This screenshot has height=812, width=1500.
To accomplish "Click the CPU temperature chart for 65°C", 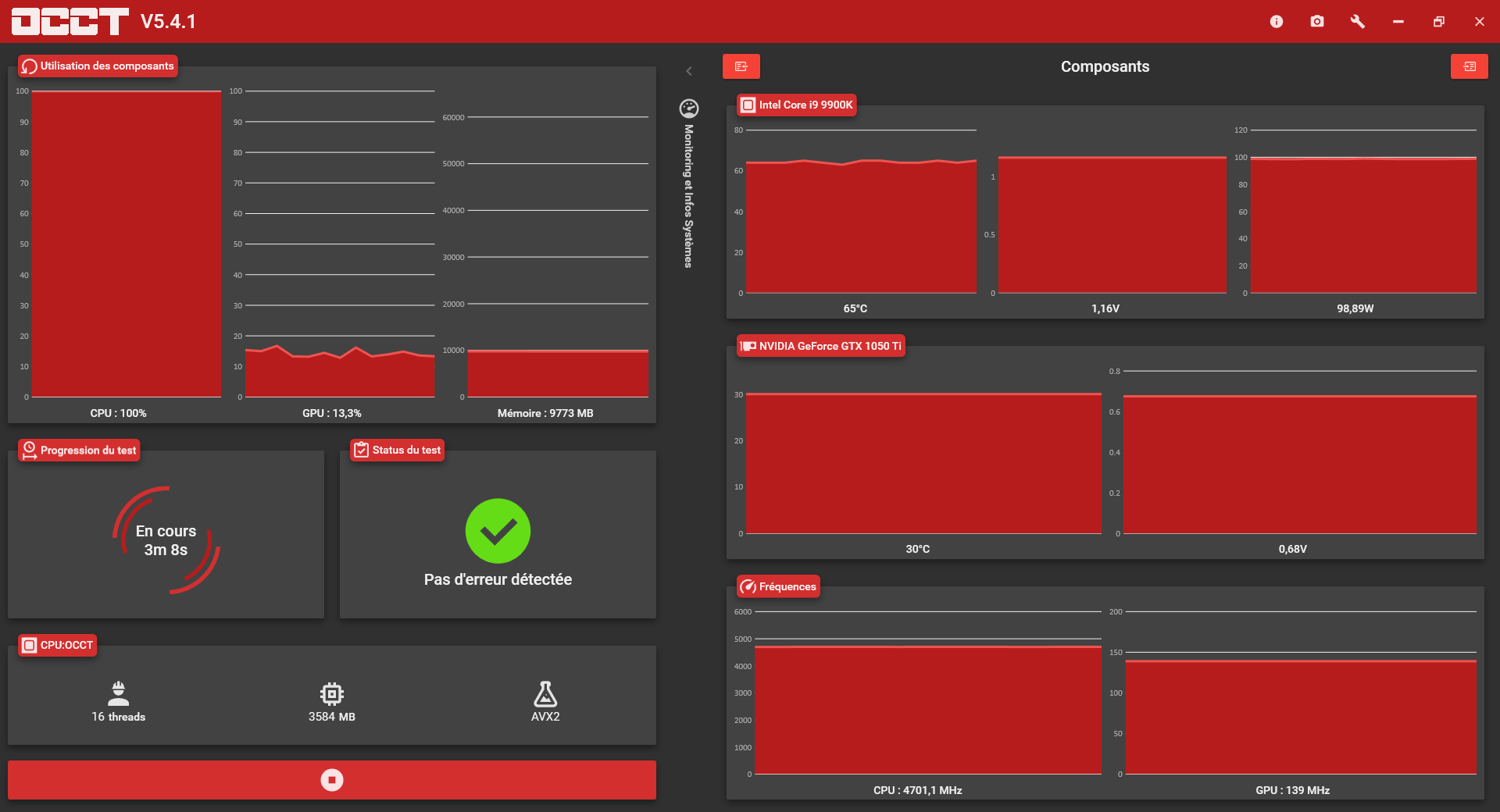I will 861,212.
